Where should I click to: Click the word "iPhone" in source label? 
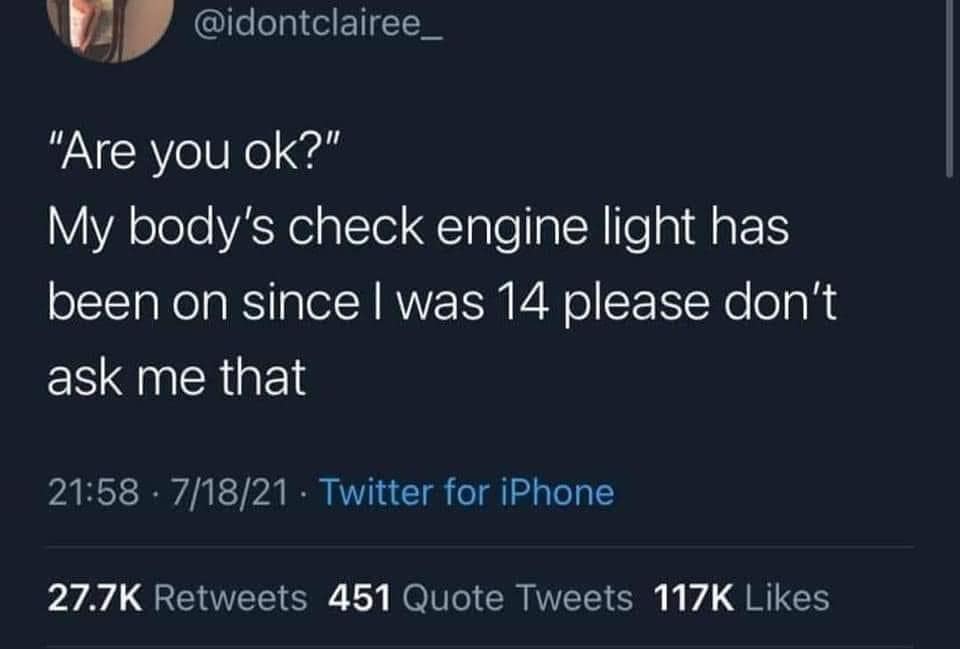point(557,493)
